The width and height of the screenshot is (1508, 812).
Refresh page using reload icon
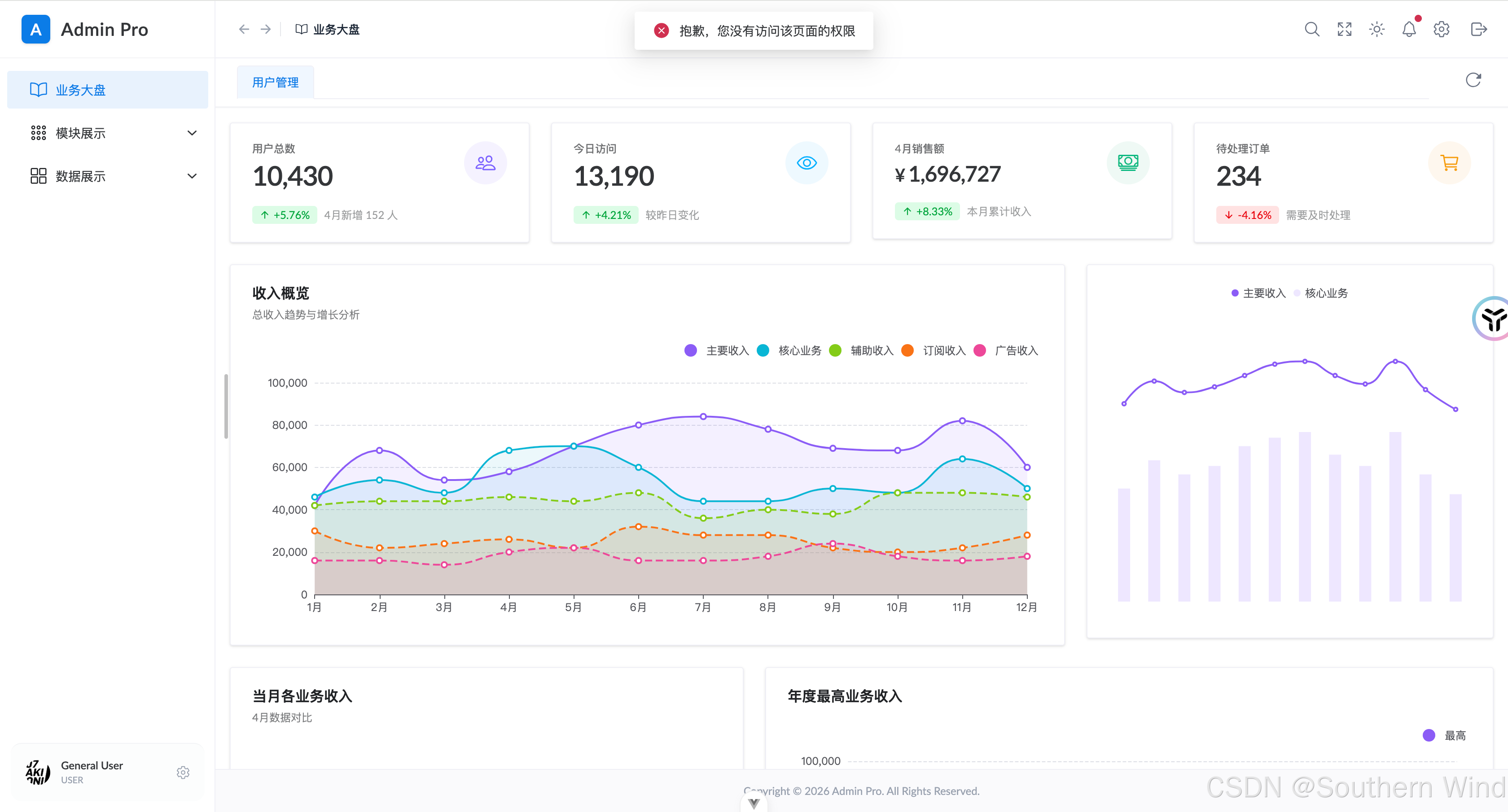coord(1473,80)
